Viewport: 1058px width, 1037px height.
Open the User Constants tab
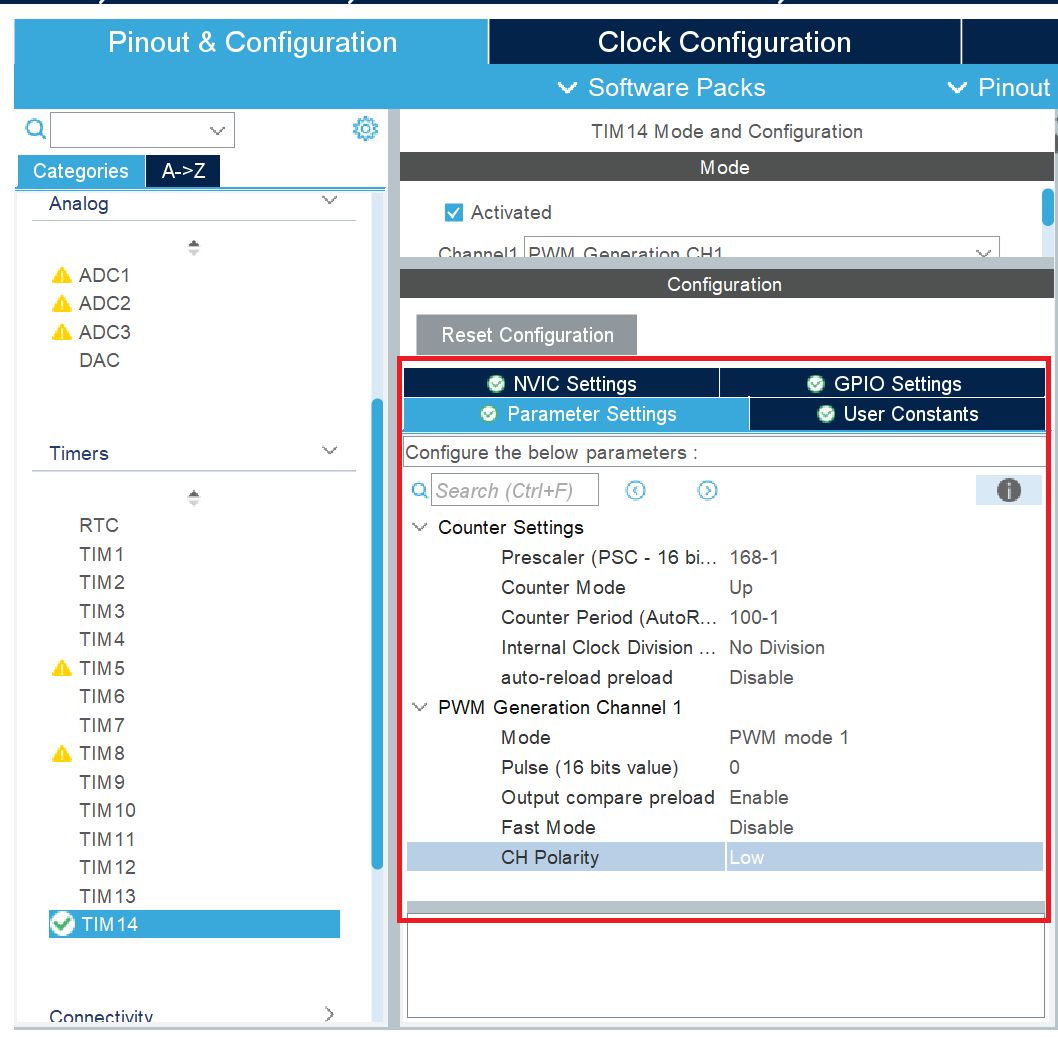click(x=897, y=414)
